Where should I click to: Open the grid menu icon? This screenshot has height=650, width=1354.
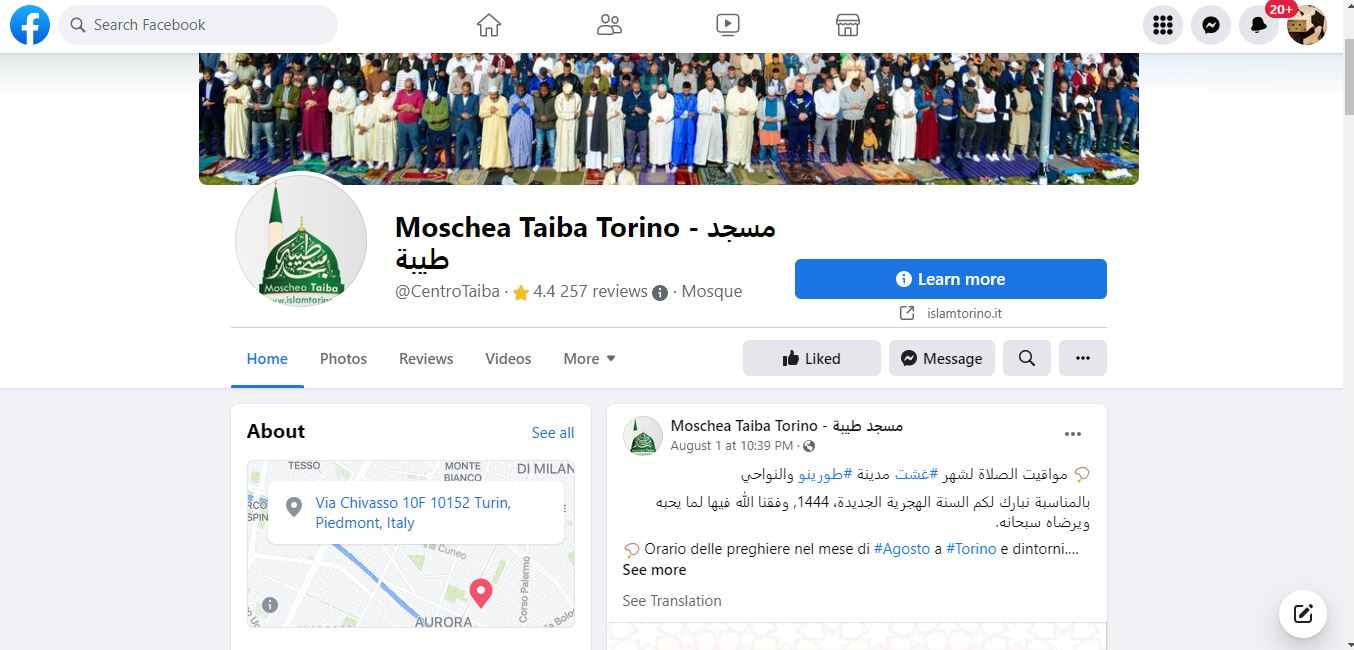click(1163, 25)
